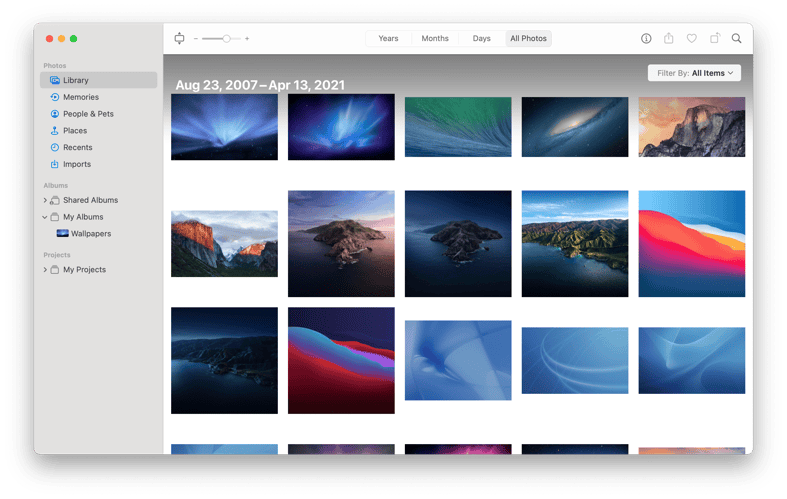Select the green Mavericks wave thumbnail
Image resolution: width=787 pixels, height=499 pixels.
(458, 127)
